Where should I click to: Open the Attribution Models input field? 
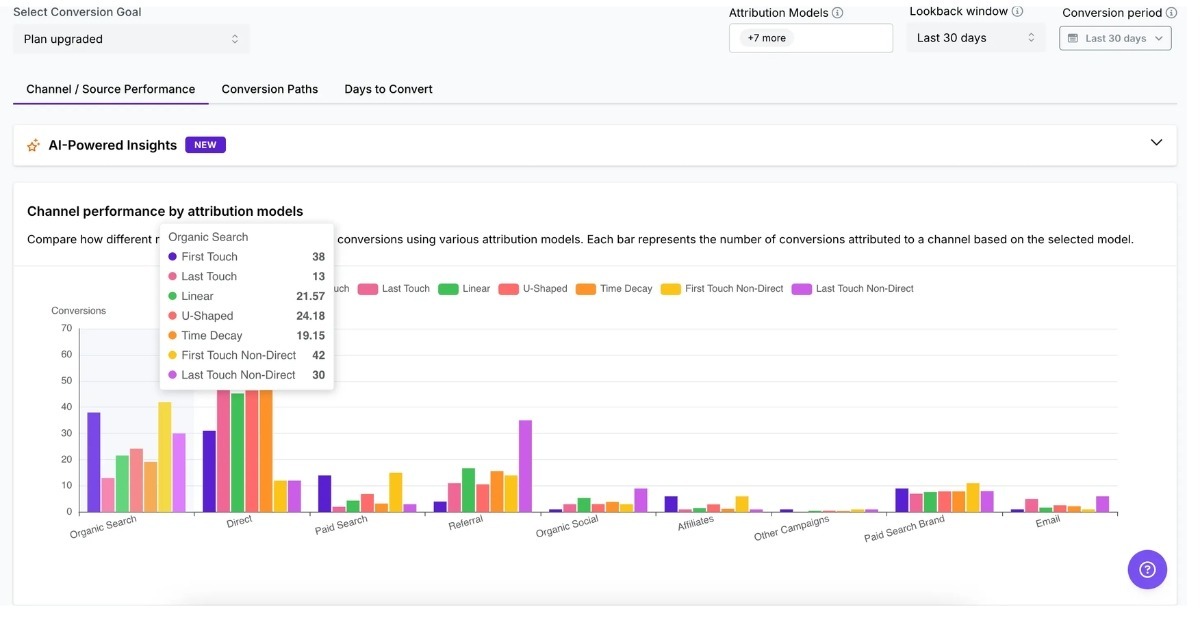click(x=811, y=38)
